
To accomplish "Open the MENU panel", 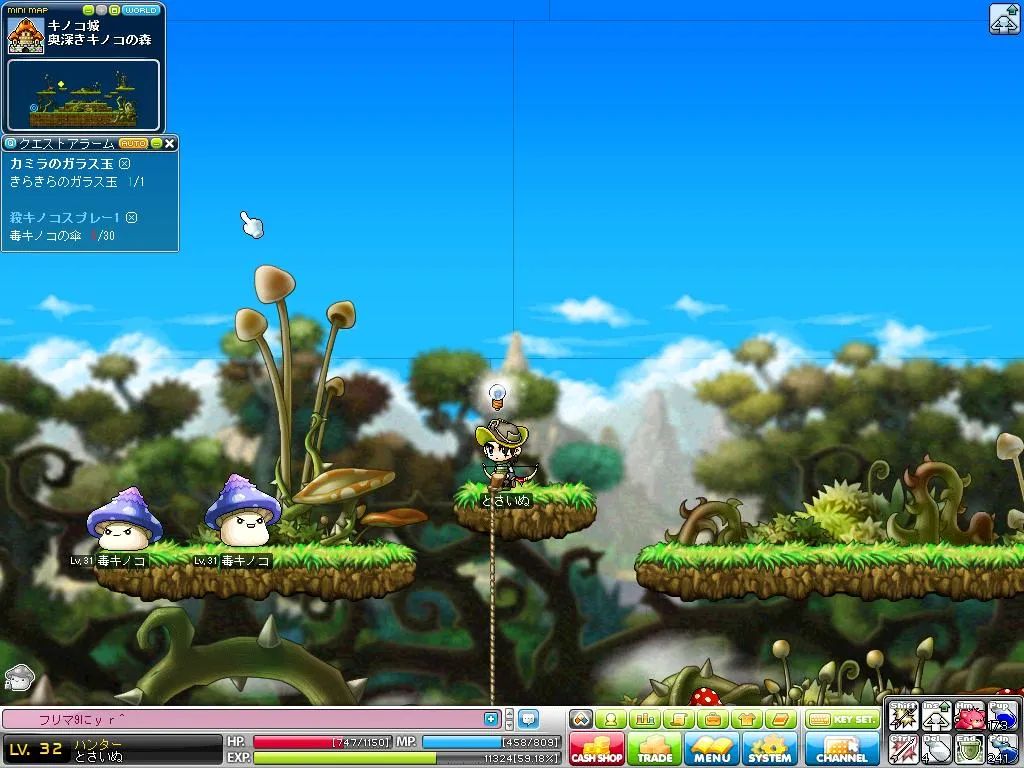I will pos(712,749).
